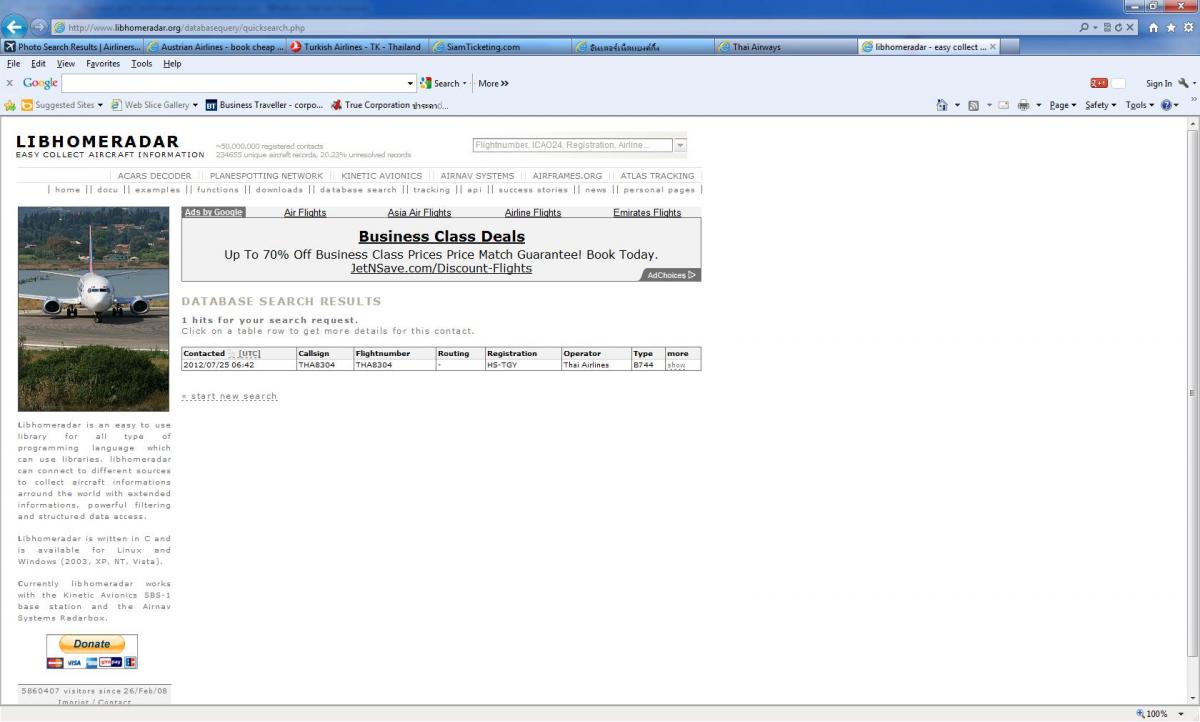1200x722 pixels.
Task: Stop loading with the address bar X icon
Action: click(1130, 28)
